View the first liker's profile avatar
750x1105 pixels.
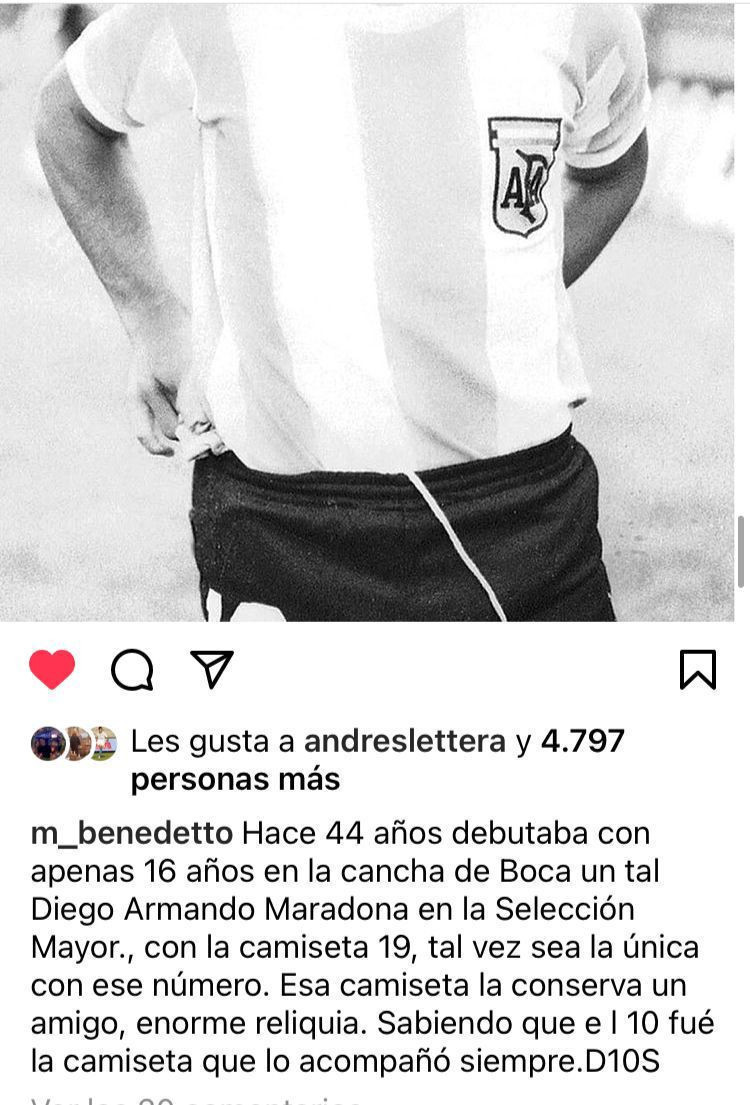tap(47, 743)
